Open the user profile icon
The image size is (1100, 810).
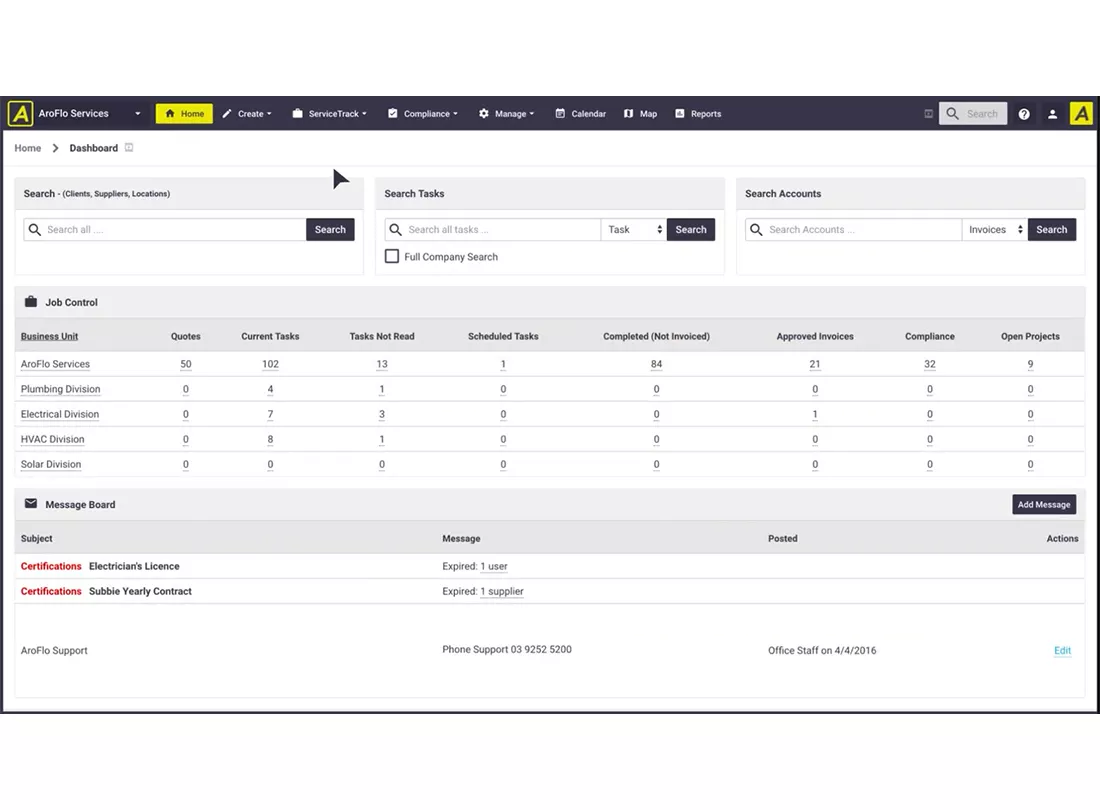click(x=1052, y=114)
